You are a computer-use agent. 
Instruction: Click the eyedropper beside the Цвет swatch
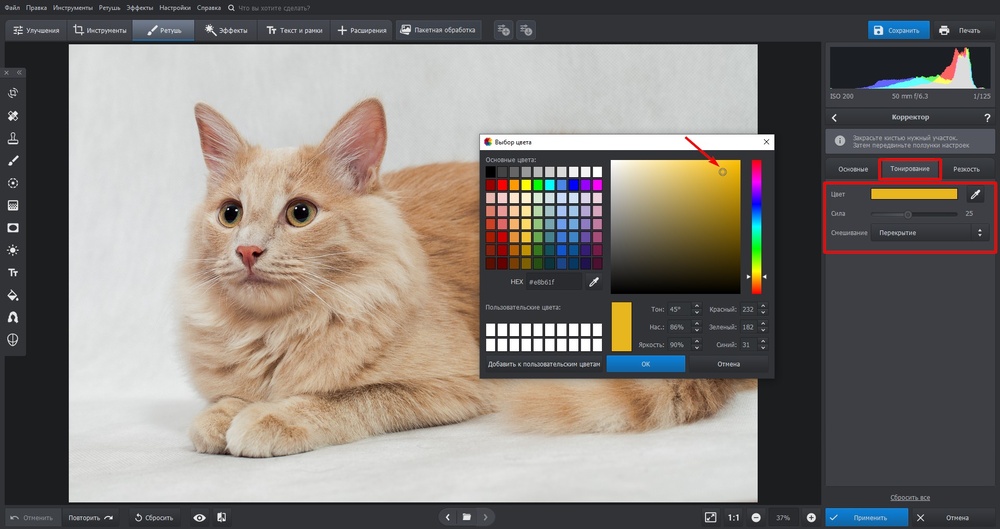point(976,194)
